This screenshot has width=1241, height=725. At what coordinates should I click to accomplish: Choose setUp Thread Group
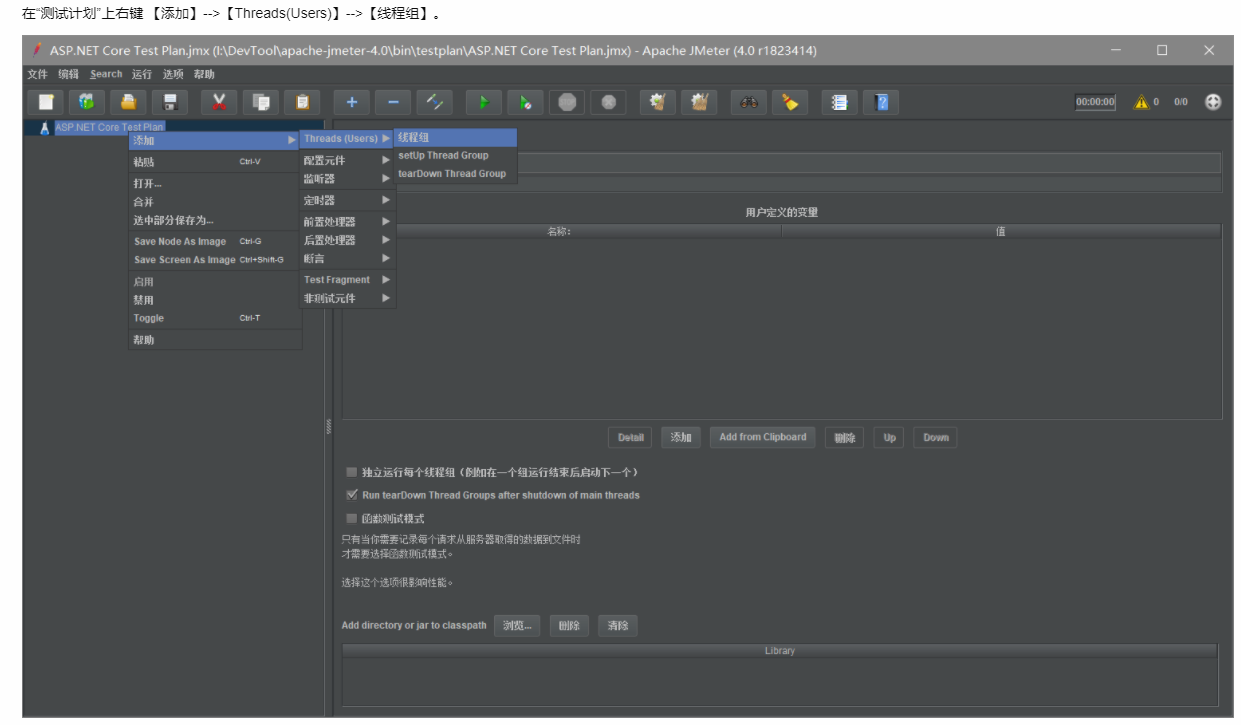pos(456,156)
